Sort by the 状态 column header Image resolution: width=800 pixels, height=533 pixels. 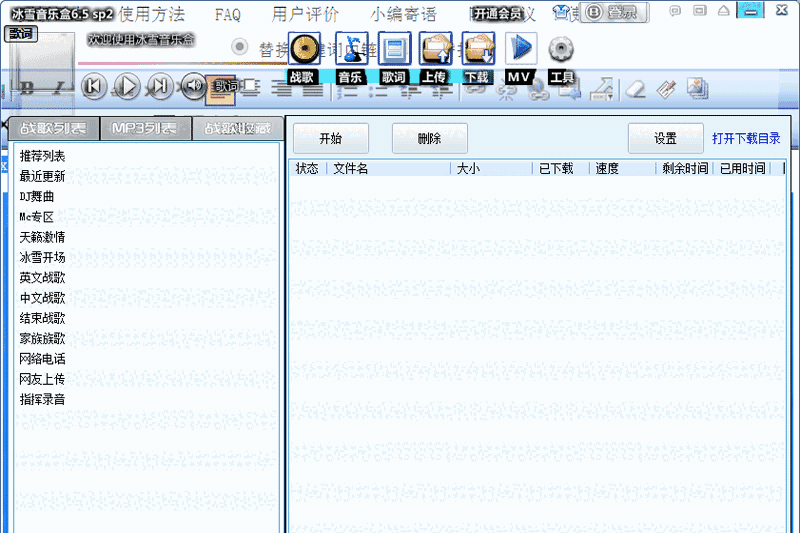click(x=308, y=168)
